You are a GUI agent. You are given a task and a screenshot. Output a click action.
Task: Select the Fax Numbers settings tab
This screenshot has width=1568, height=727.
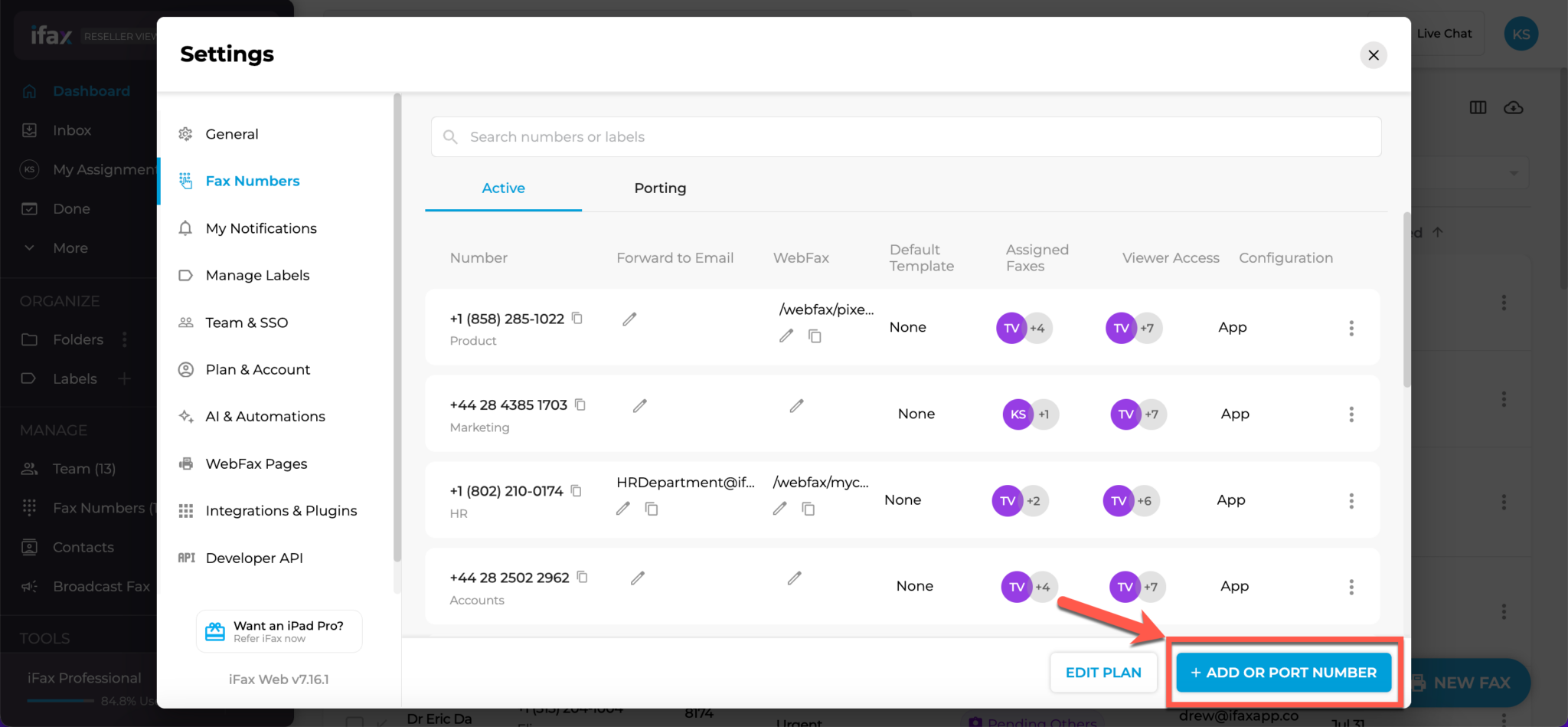pyautogui.click(x=252, y=180)
